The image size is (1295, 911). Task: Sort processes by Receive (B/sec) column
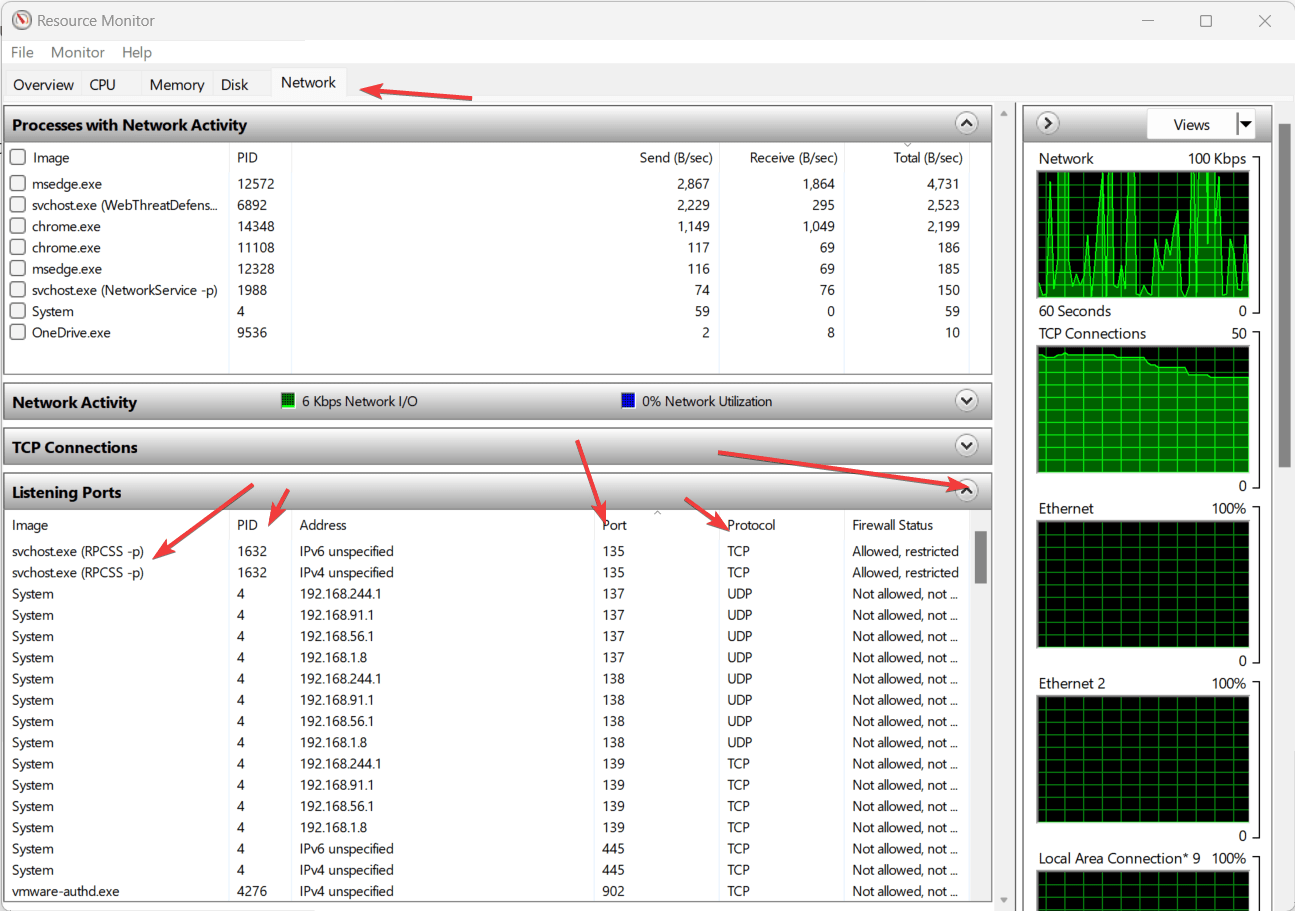point(794,157)
